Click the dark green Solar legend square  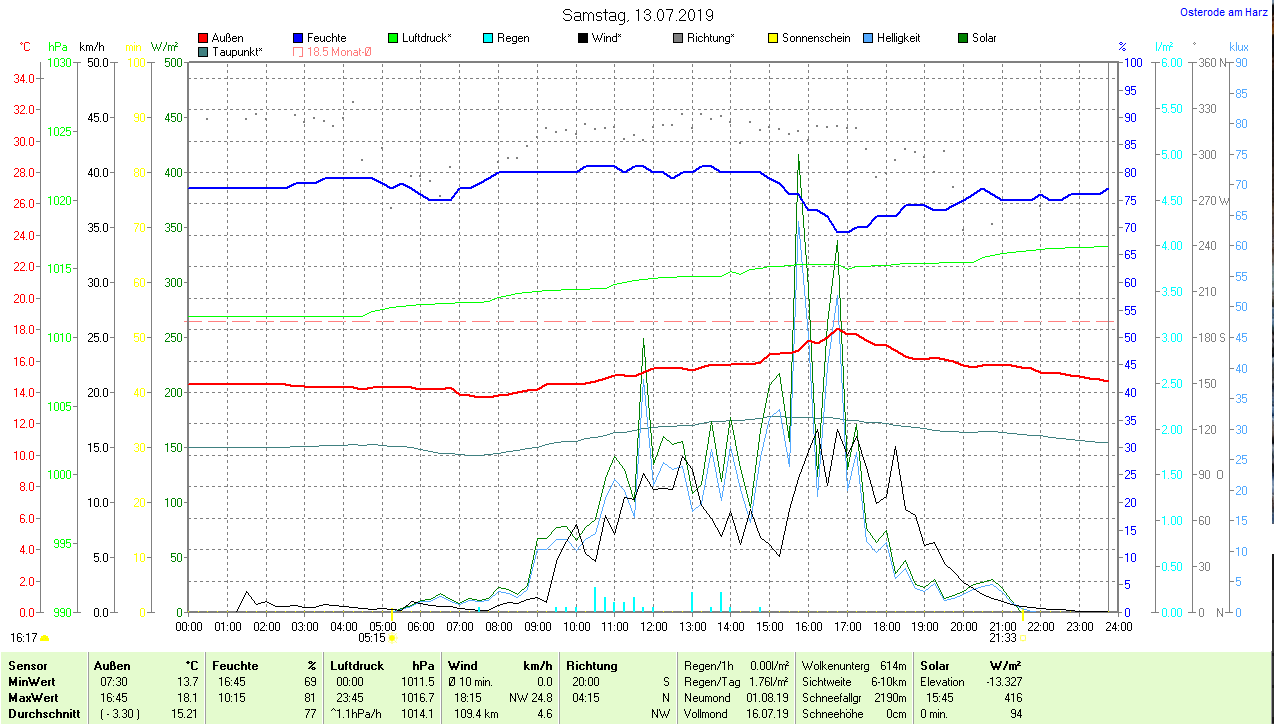click(963, 38)
